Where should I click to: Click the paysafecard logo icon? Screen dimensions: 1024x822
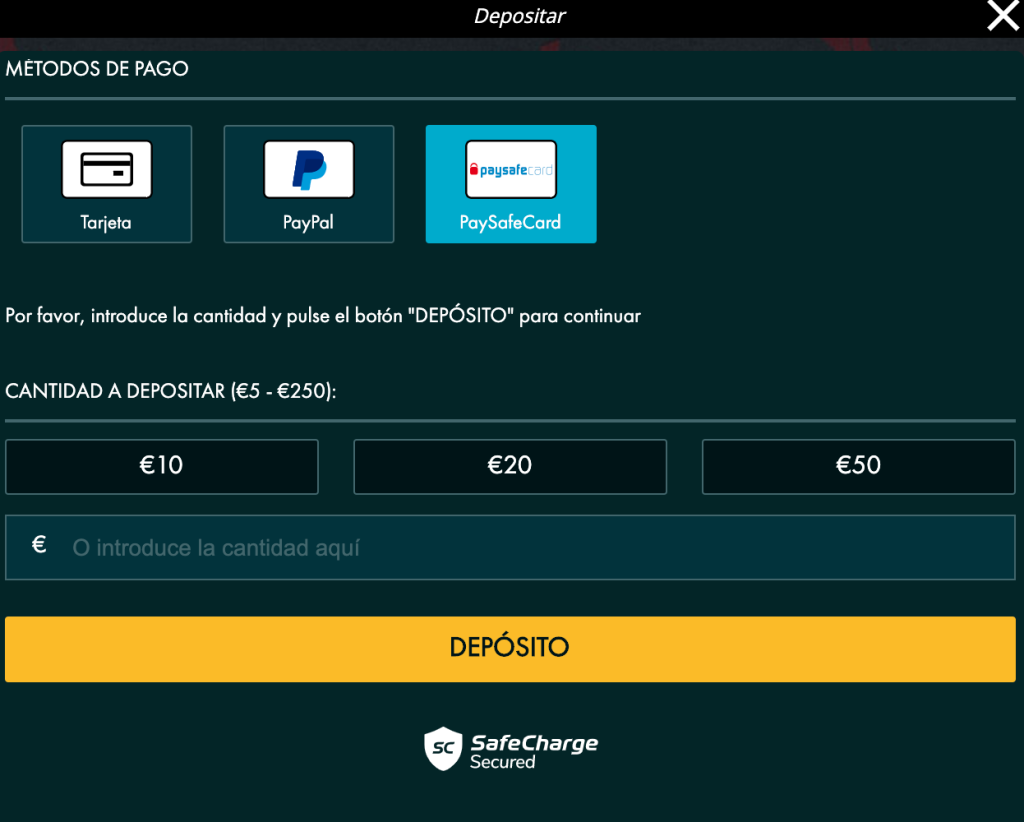pos(511,170)
